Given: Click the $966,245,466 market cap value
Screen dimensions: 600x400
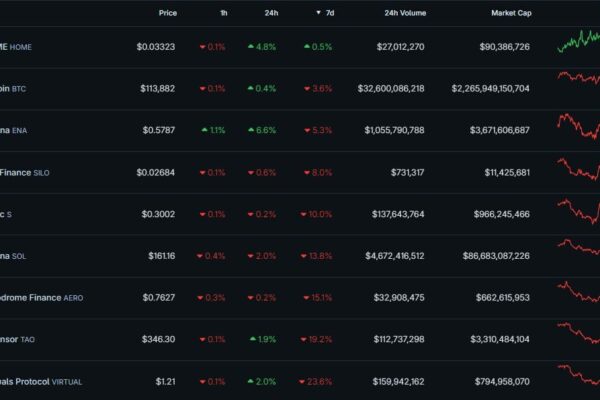Looking at the screenshot, I should (x=502, y=214).
